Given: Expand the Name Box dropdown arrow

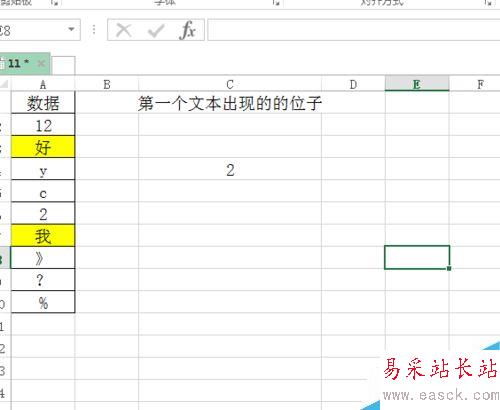Looking at the screenshot, I should [x=71, y=29].
